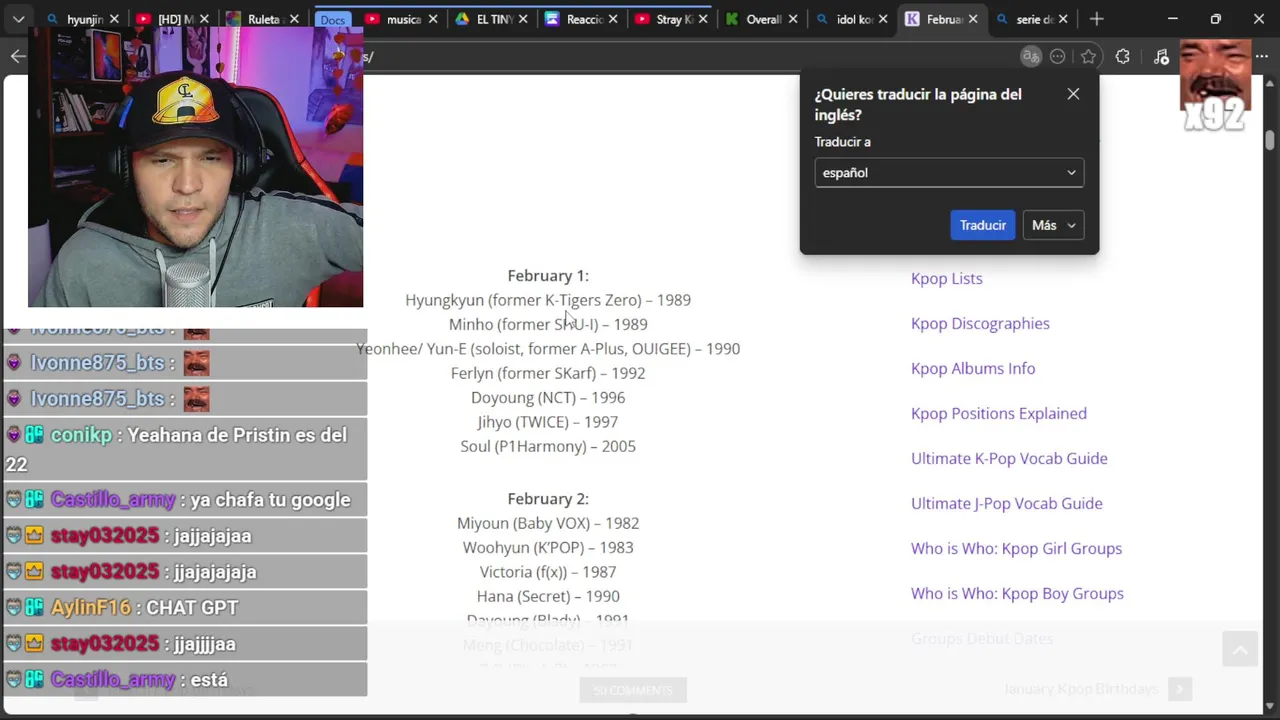Screen dimensions: 1280x720
Task: Close the Februar tab
Action: (x=973, y=19)
